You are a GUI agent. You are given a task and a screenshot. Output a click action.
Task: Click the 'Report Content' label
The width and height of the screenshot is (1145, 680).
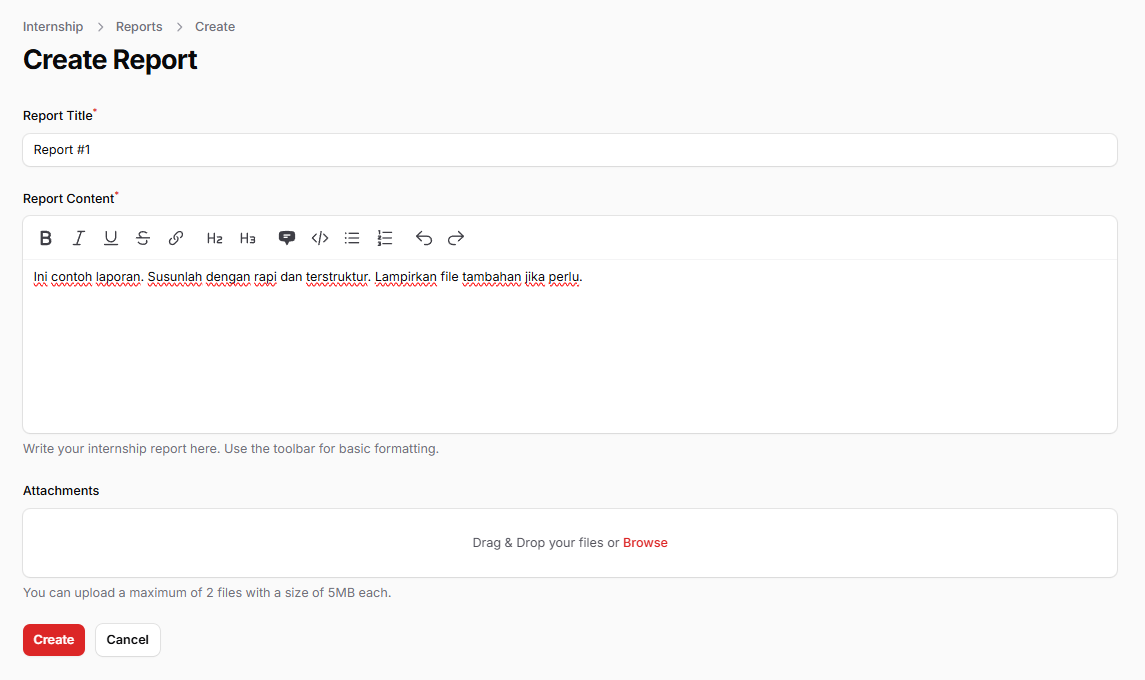69,199
